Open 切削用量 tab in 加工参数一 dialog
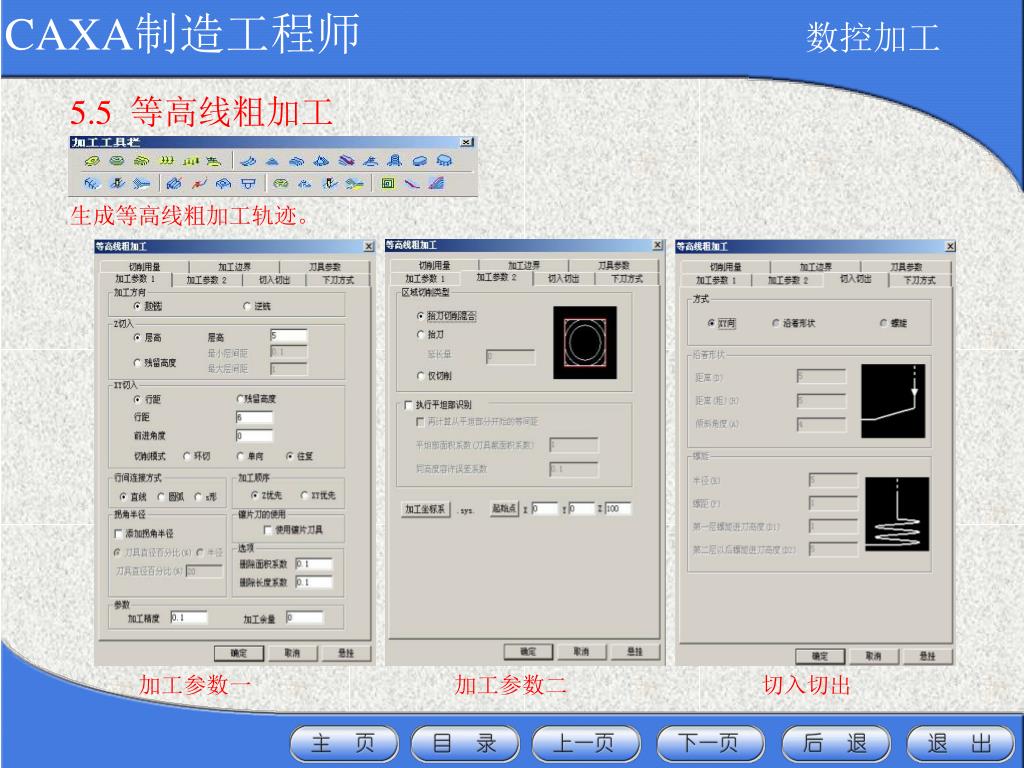This screenshot has height=768, width=1024. tap(144, 266)
